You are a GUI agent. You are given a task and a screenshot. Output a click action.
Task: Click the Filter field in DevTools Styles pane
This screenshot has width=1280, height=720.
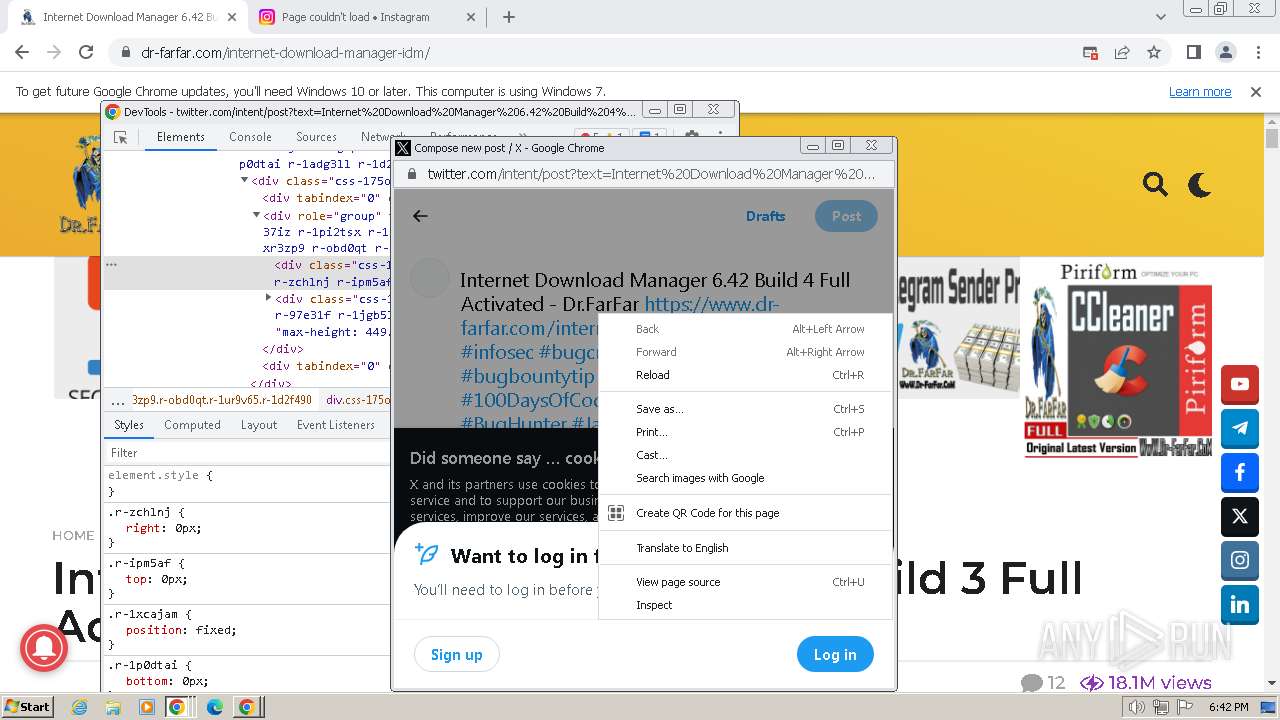tap(247, 453)
